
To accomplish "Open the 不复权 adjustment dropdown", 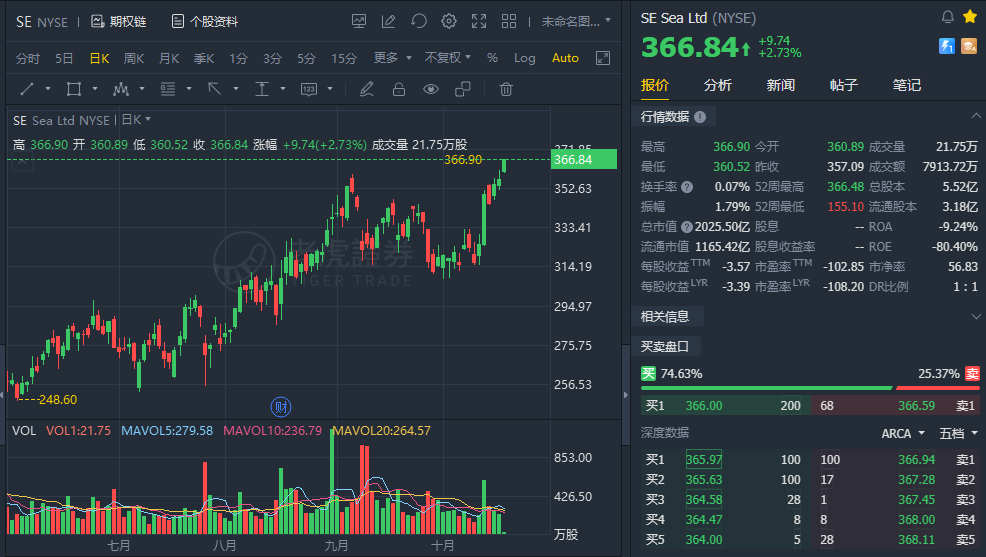I will coord(447,58).
